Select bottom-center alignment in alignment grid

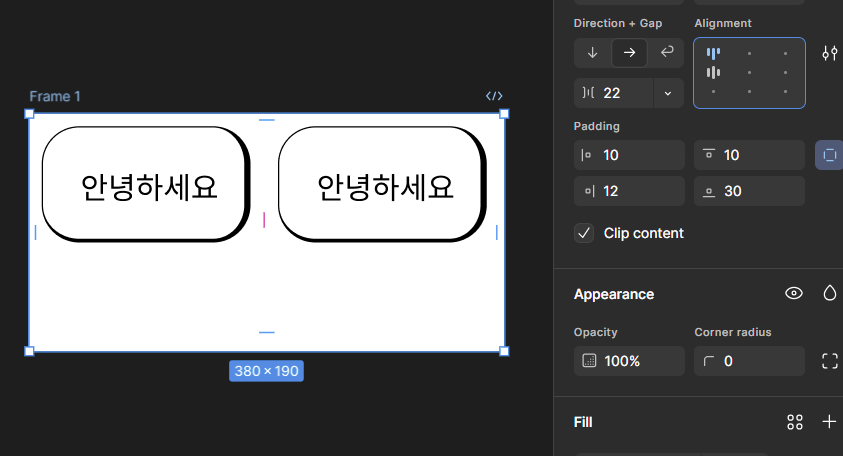pos(749,92)
